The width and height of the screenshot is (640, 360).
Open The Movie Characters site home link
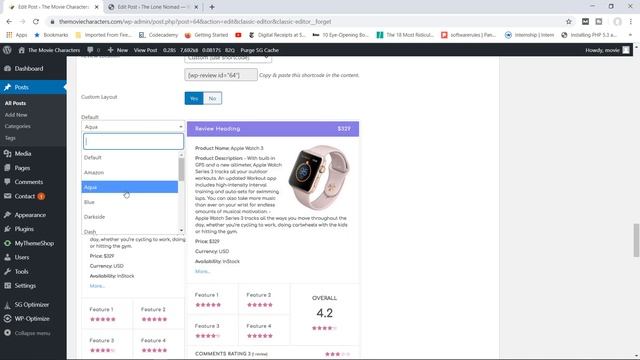click(49, 50)
